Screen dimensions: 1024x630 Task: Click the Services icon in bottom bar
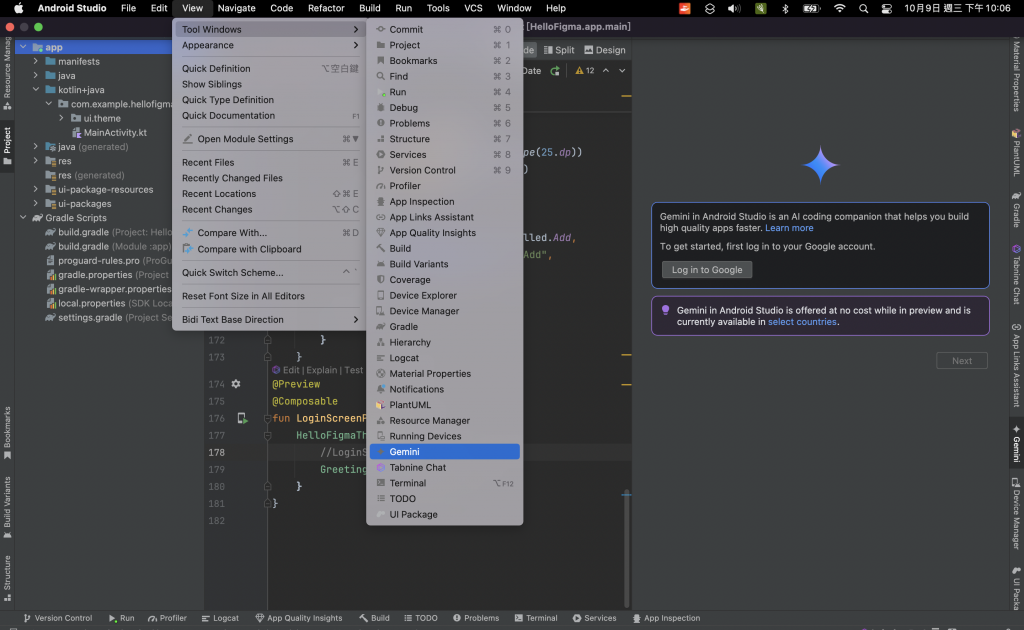click(577, 618)
